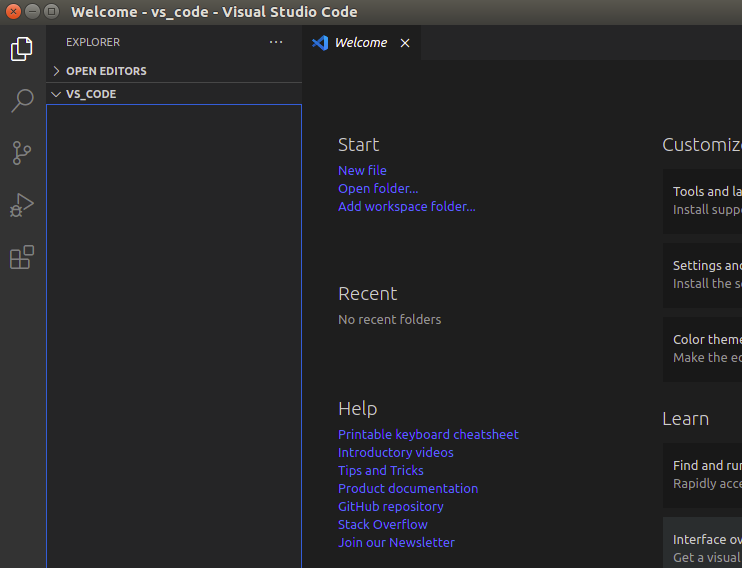
Task: Open the GitHub repository link
Action: click(391, 507)
